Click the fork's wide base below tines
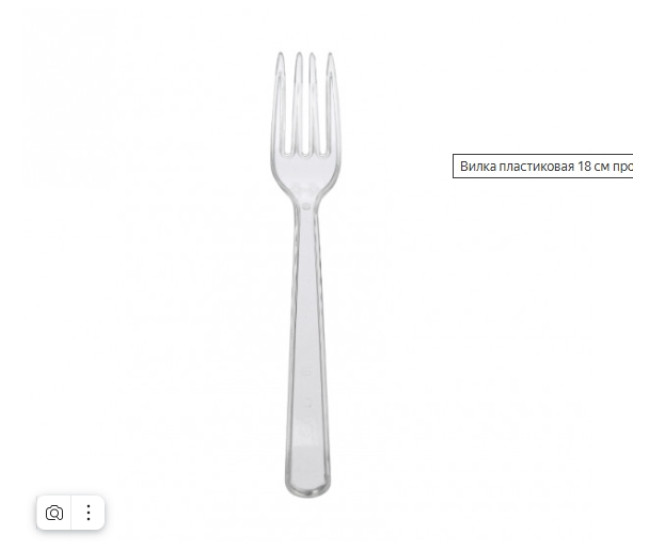The image size is (650, 550). [306, 174]
